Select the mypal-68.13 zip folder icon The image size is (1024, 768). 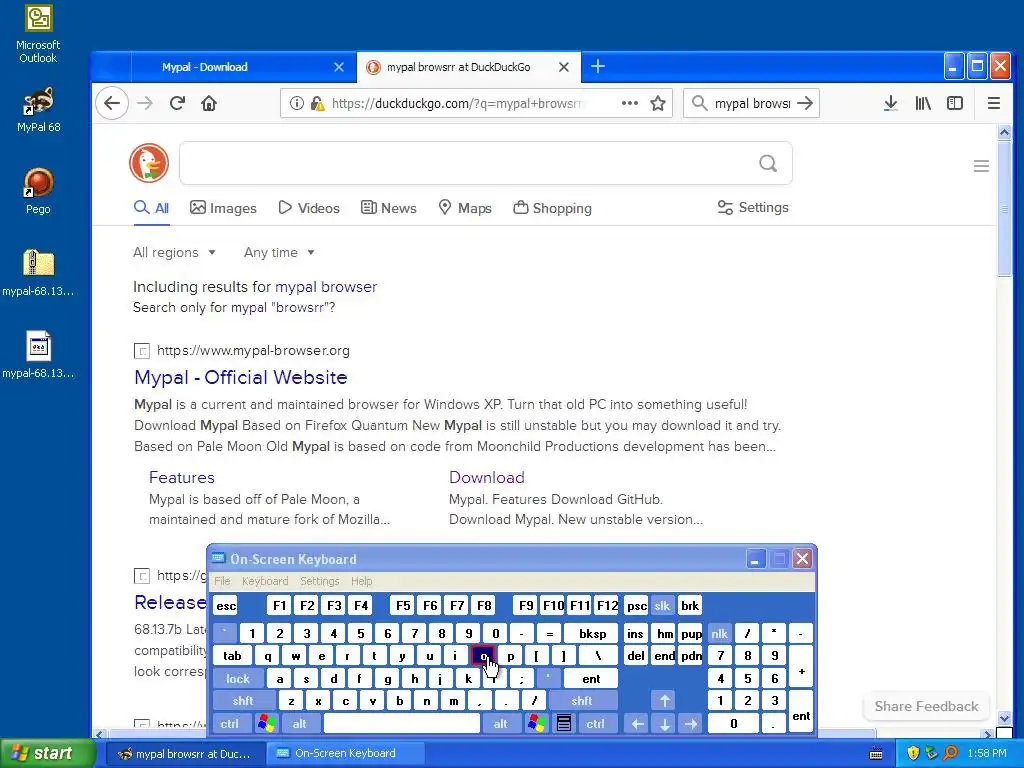[38, 272]
